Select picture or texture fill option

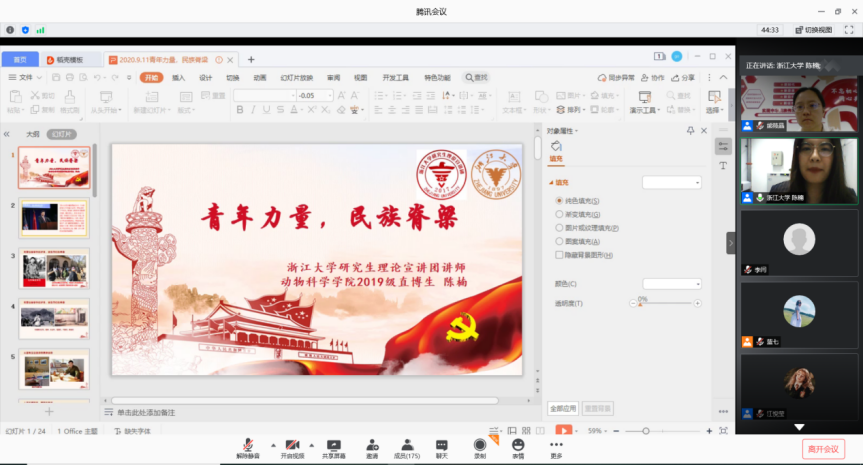559,228
